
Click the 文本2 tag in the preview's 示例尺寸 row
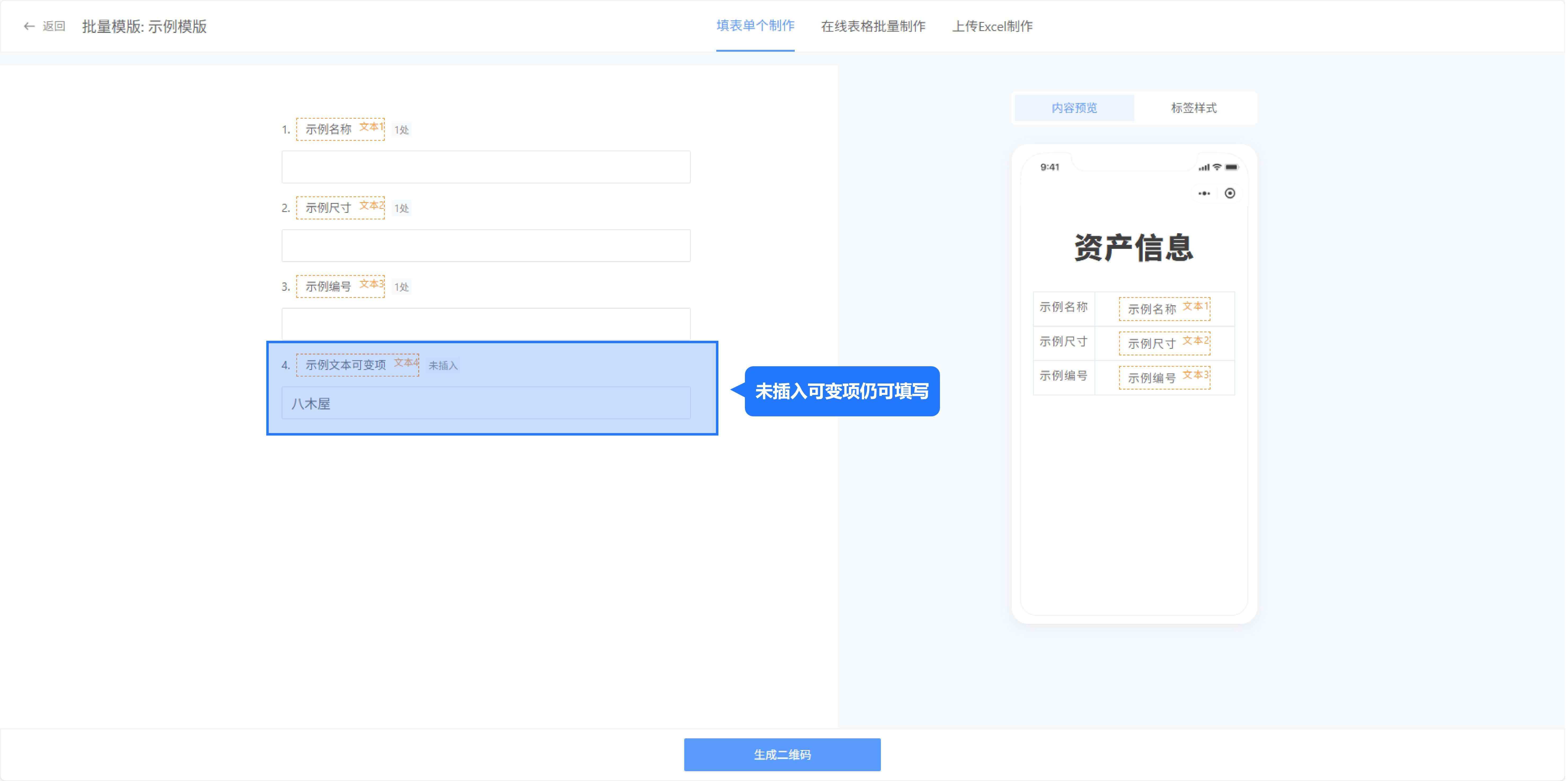coord(1195,341)
